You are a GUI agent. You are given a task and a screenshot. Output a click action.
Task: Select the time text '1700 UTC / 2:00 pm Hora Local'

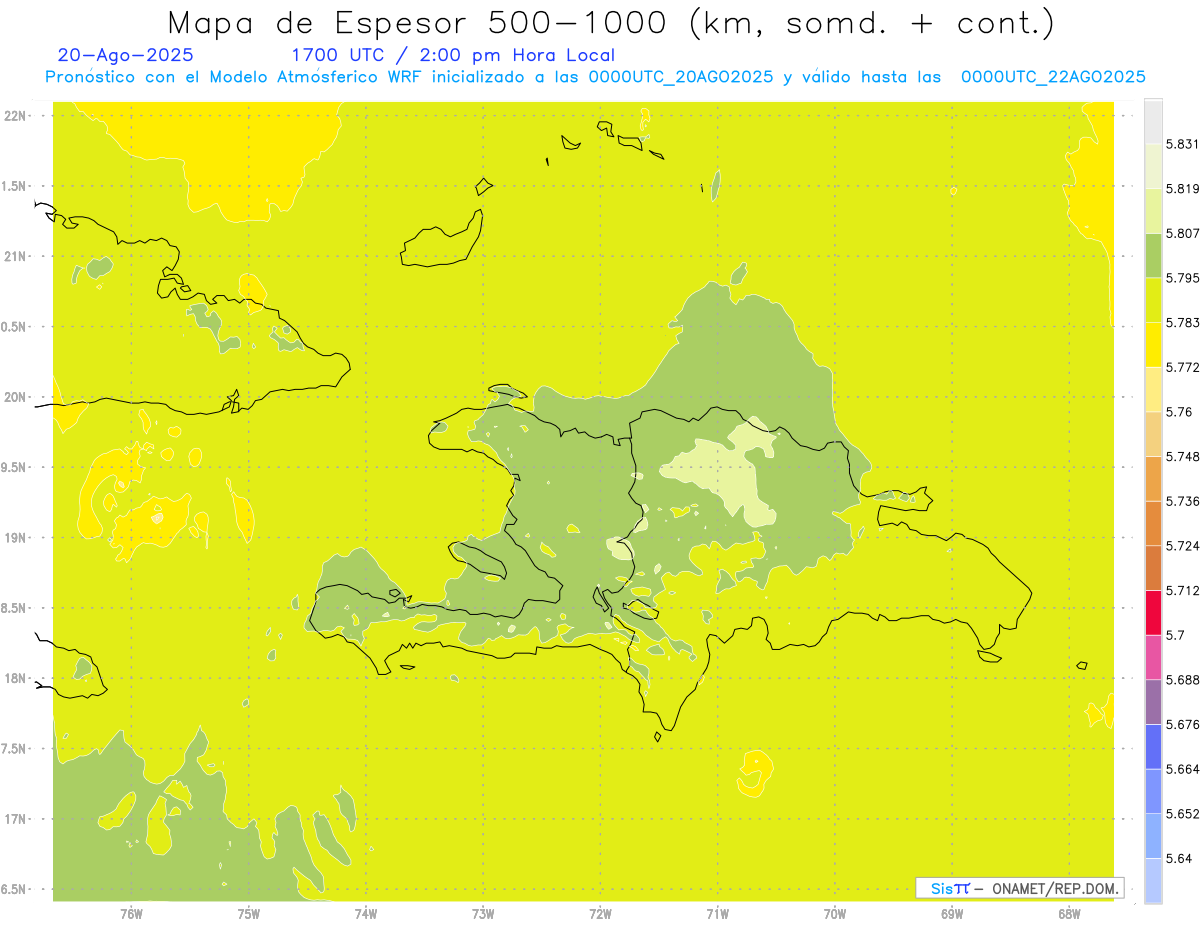[453, 55]
